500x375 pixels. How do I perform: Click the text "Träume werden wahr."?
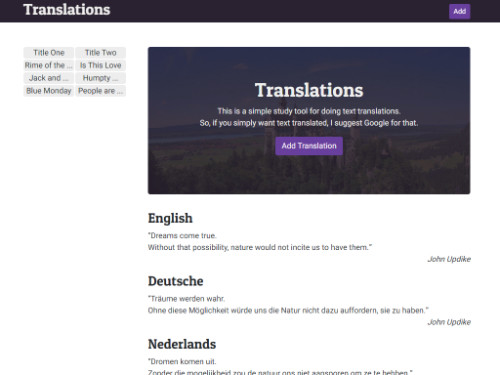tap(187, 299)
